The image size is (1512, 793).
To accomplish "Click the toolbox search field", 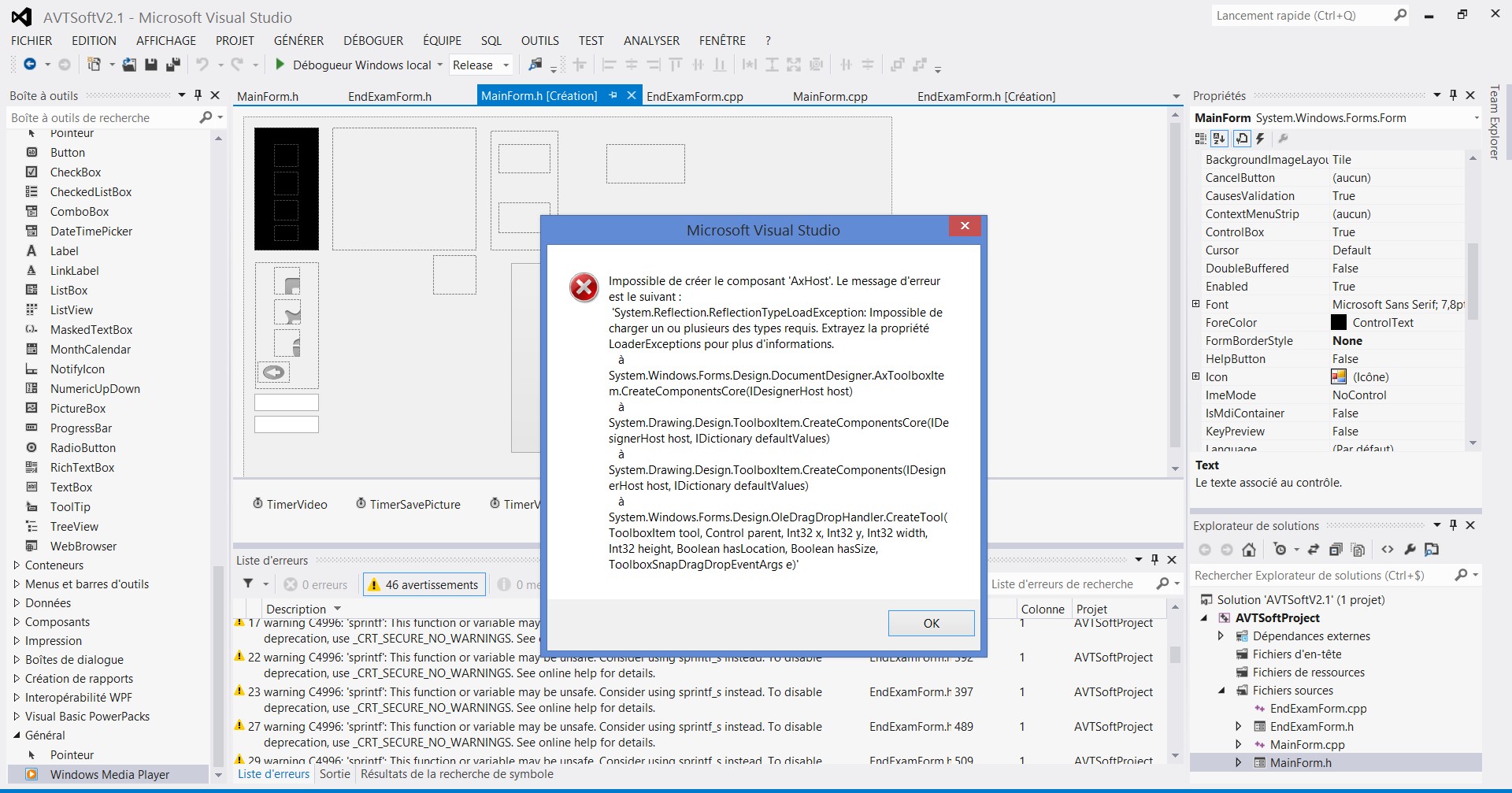I will pos(102,118).
